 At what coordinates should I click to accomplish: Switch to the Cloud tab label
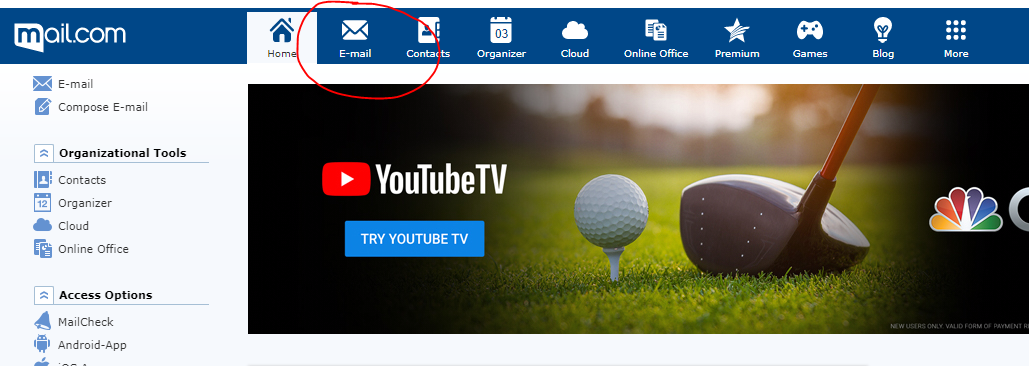[x=575, y=54]
